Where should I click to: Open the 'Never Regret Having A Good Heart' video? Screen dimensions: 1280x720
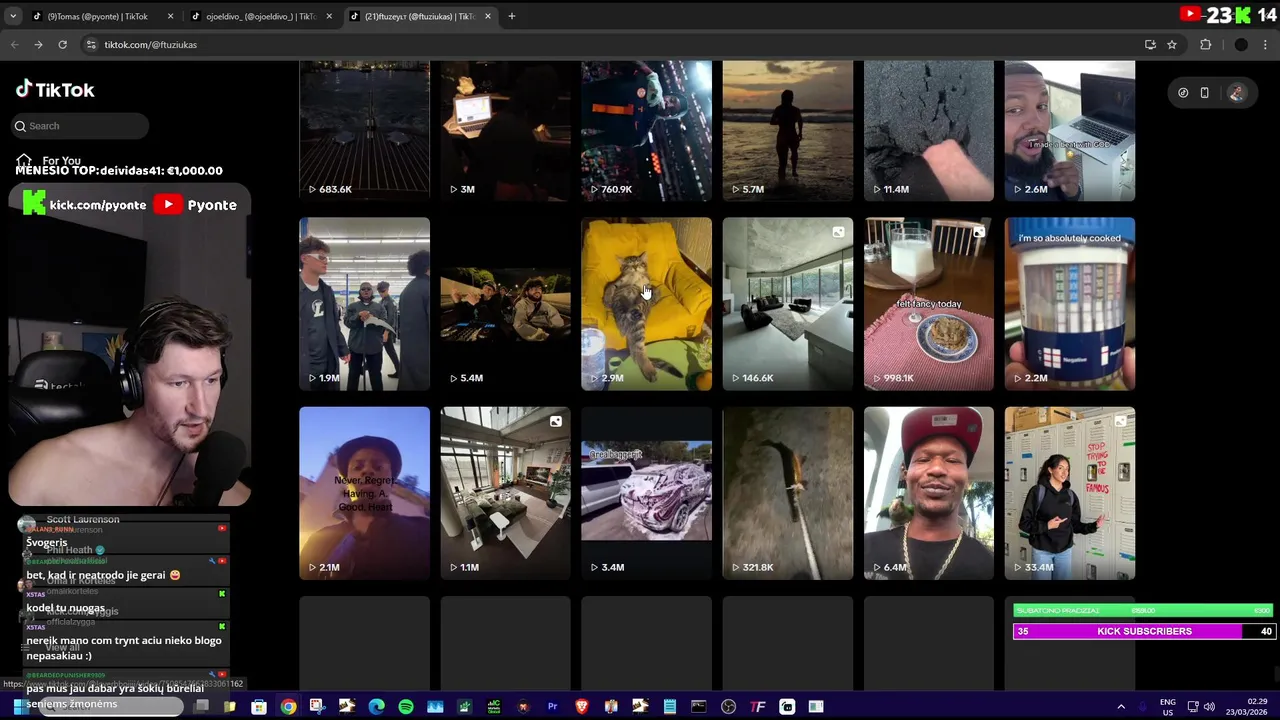pyautogui.click(x=364, y=492)
